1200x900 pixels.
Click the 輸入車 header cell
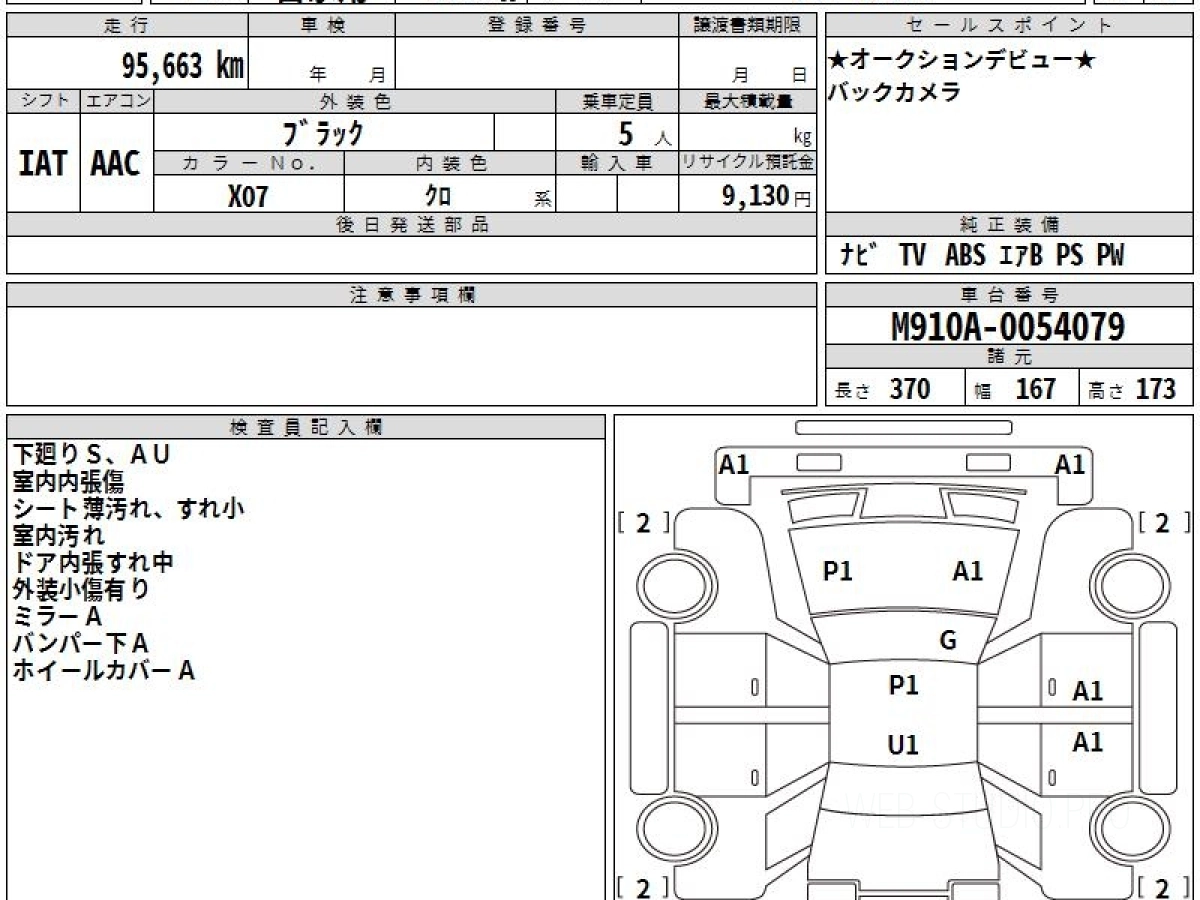(x=617, y=163)
